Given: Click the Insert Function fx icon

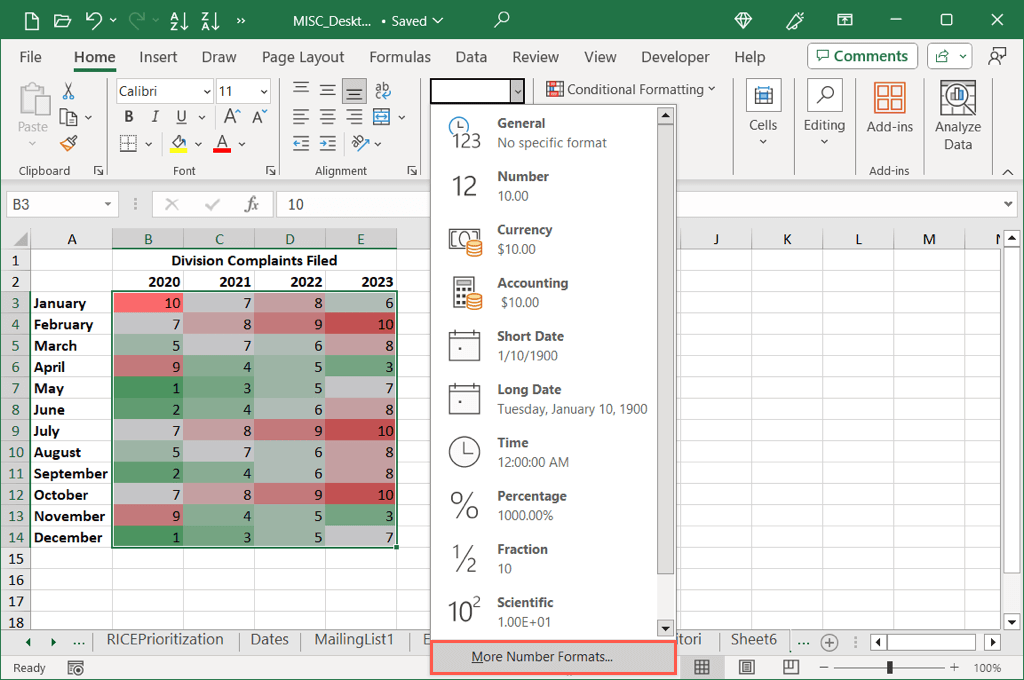Looking at the screenshot, I should click(x=252, y=205).
